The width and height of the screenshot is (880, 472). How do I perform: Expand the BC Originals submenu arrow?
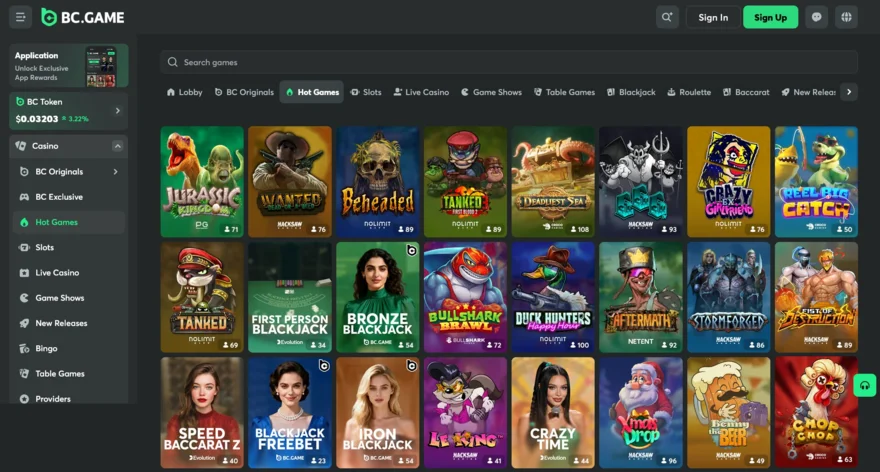[116, 172]
